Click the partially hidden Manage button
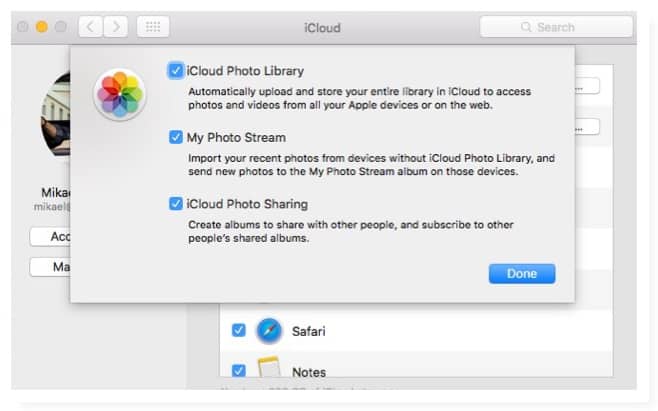 [50, 267]
